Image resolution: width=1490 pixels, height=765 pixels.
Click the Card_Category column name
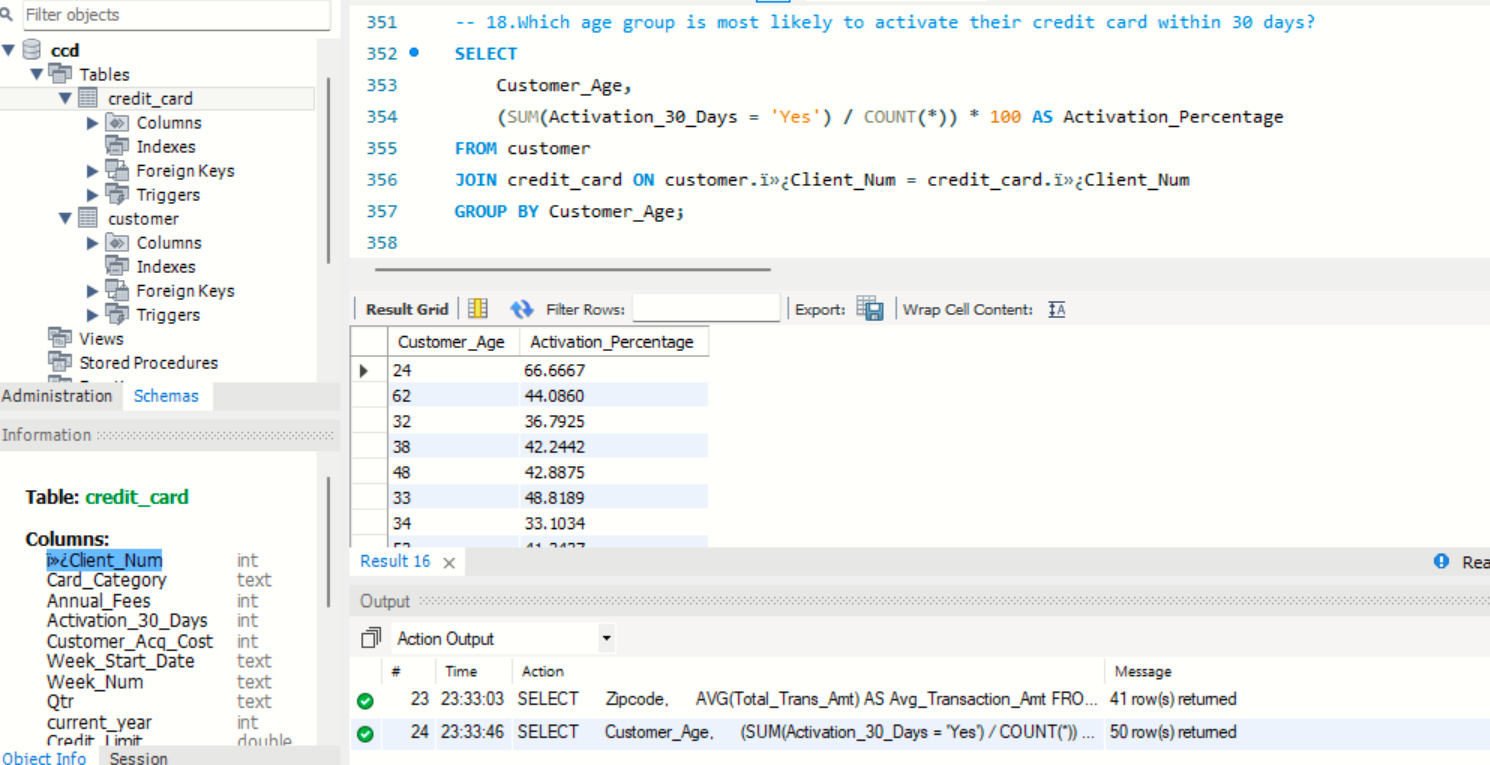[107, 580]
